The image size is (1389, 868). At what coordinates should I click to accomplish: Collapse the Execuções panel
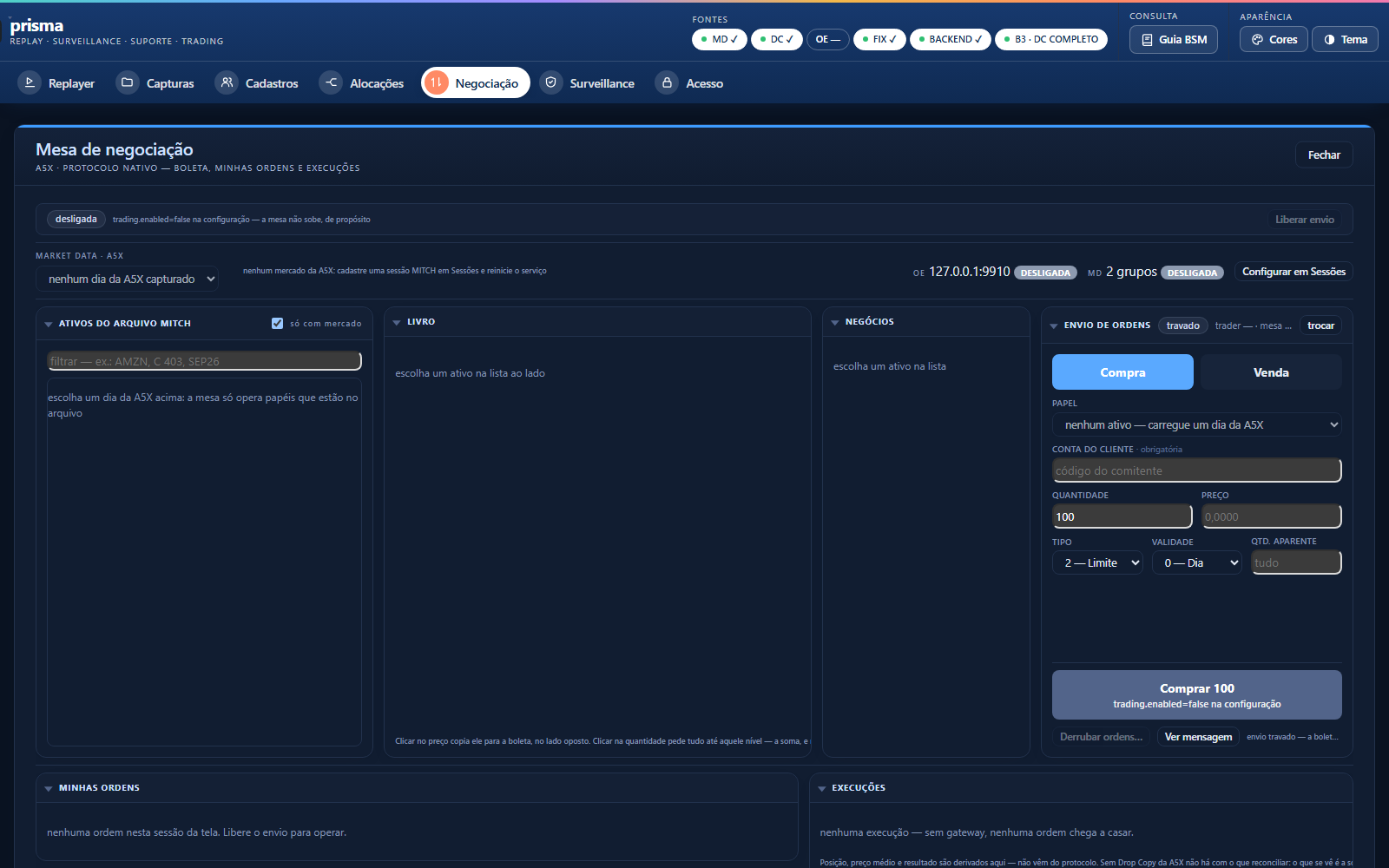click(x=822, y=788)
